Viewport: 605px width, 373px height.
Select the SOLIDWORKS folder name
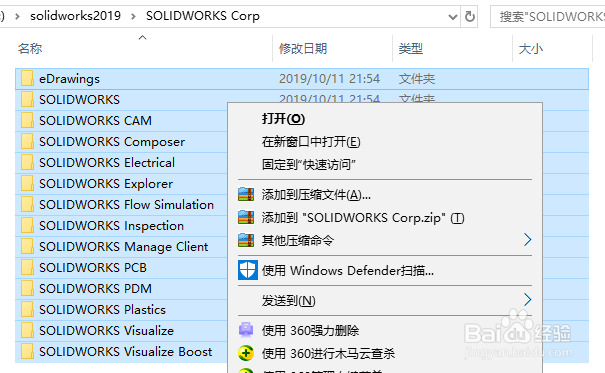(x=79, y=100)
